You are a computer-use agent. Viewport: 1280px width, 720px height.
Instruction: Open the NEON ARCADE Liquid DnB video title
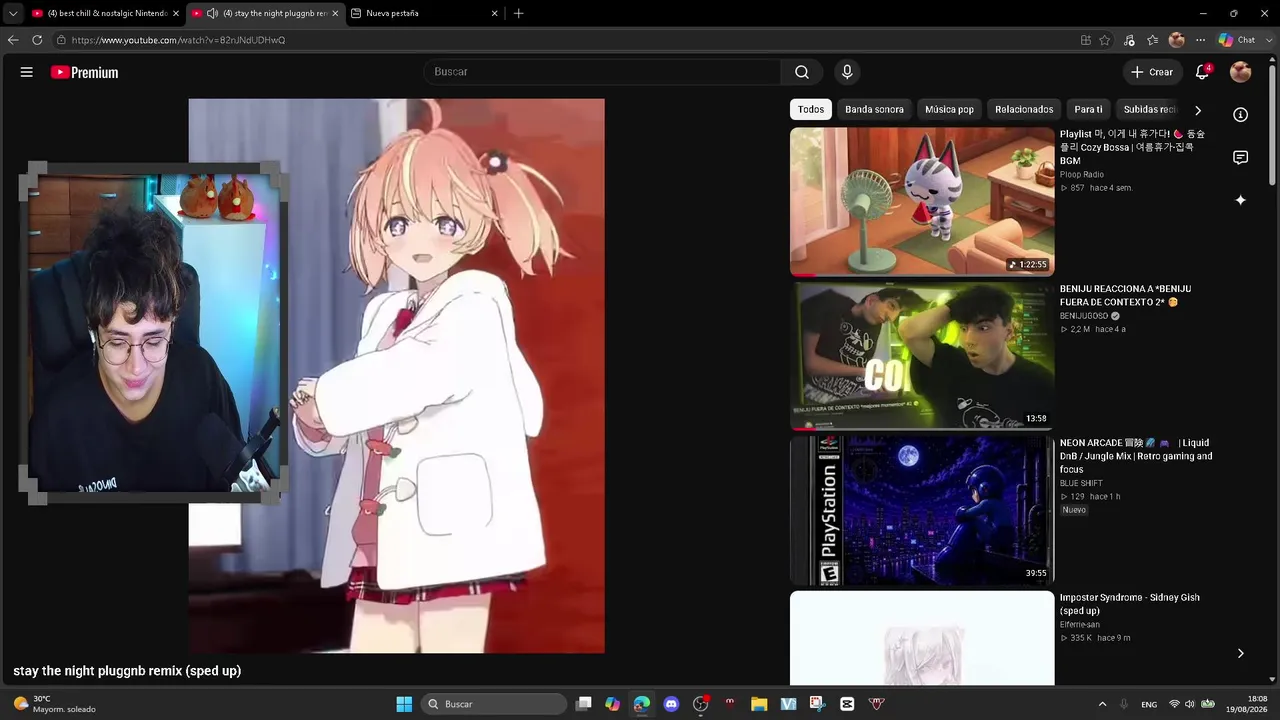[x=1136, y=456]
